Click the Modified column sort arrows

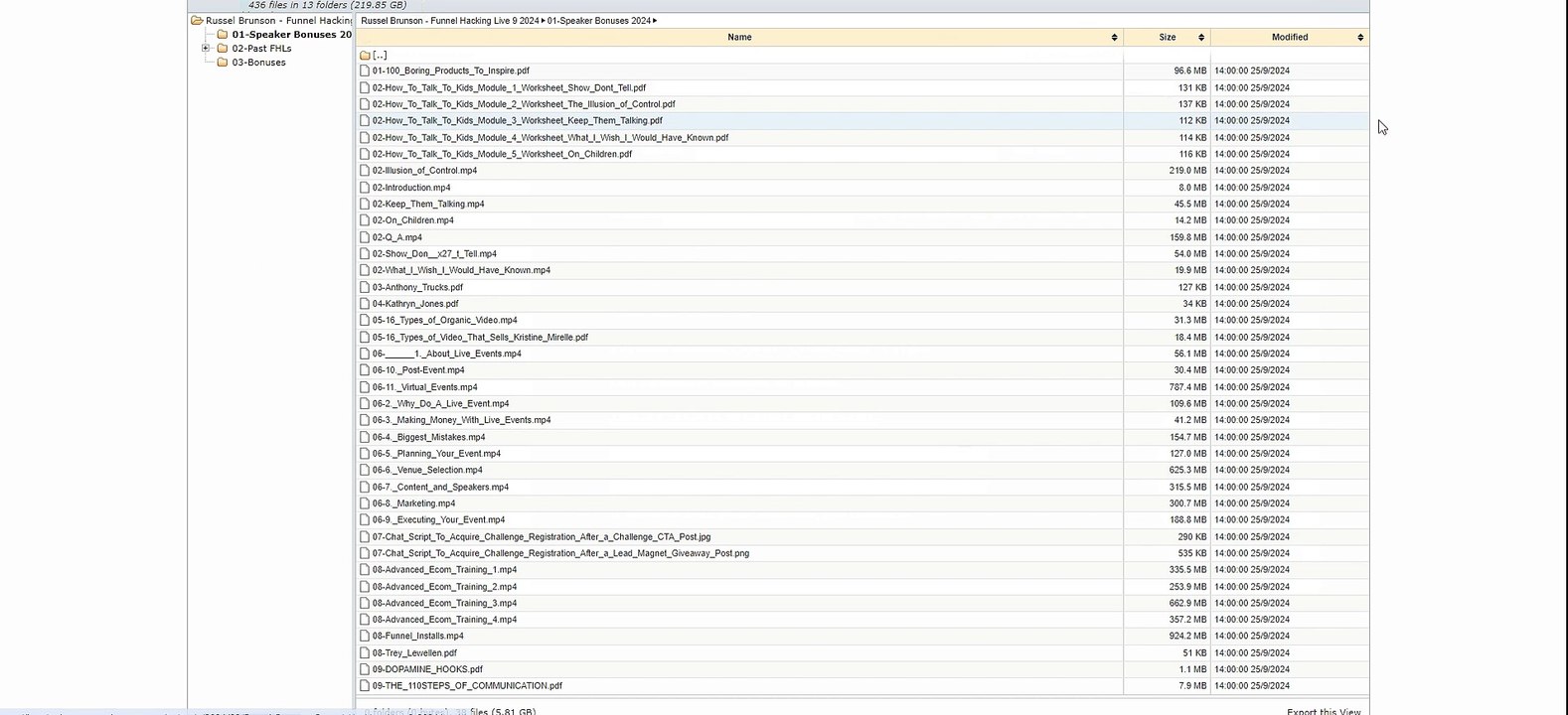[1360, 37]
